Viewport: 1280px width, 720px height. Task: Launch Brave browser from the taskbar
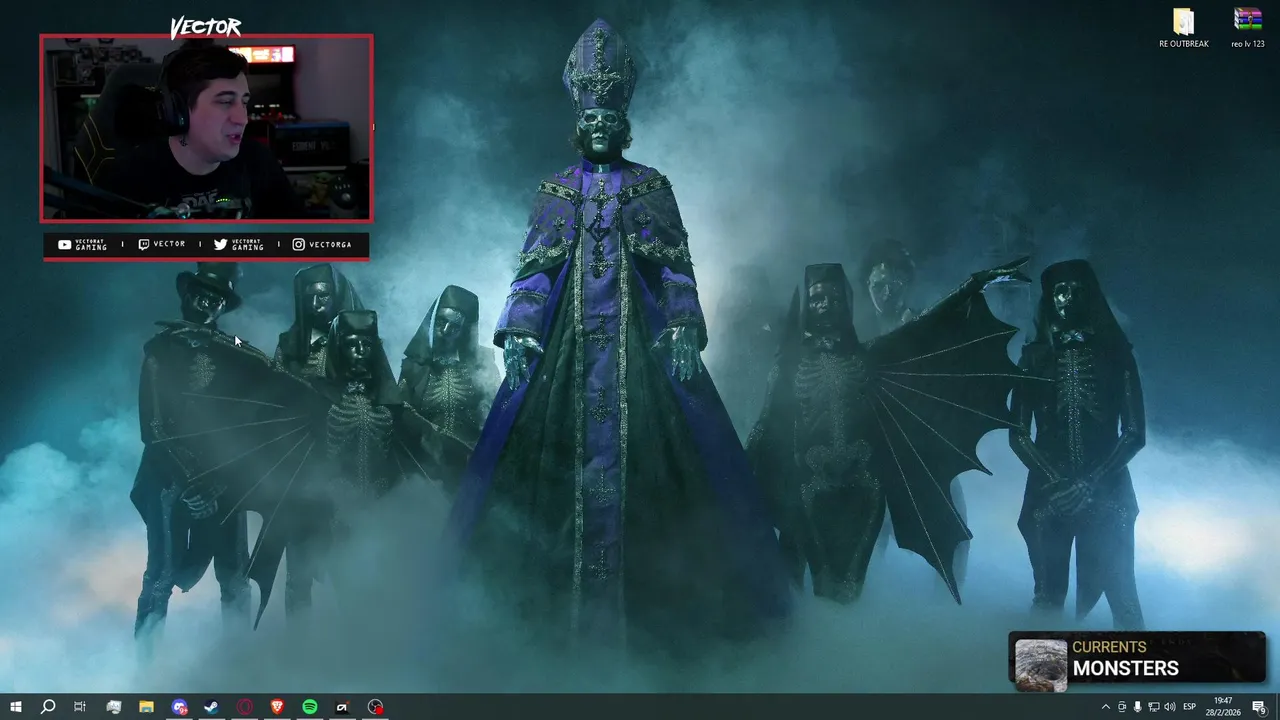coord(277,707)
